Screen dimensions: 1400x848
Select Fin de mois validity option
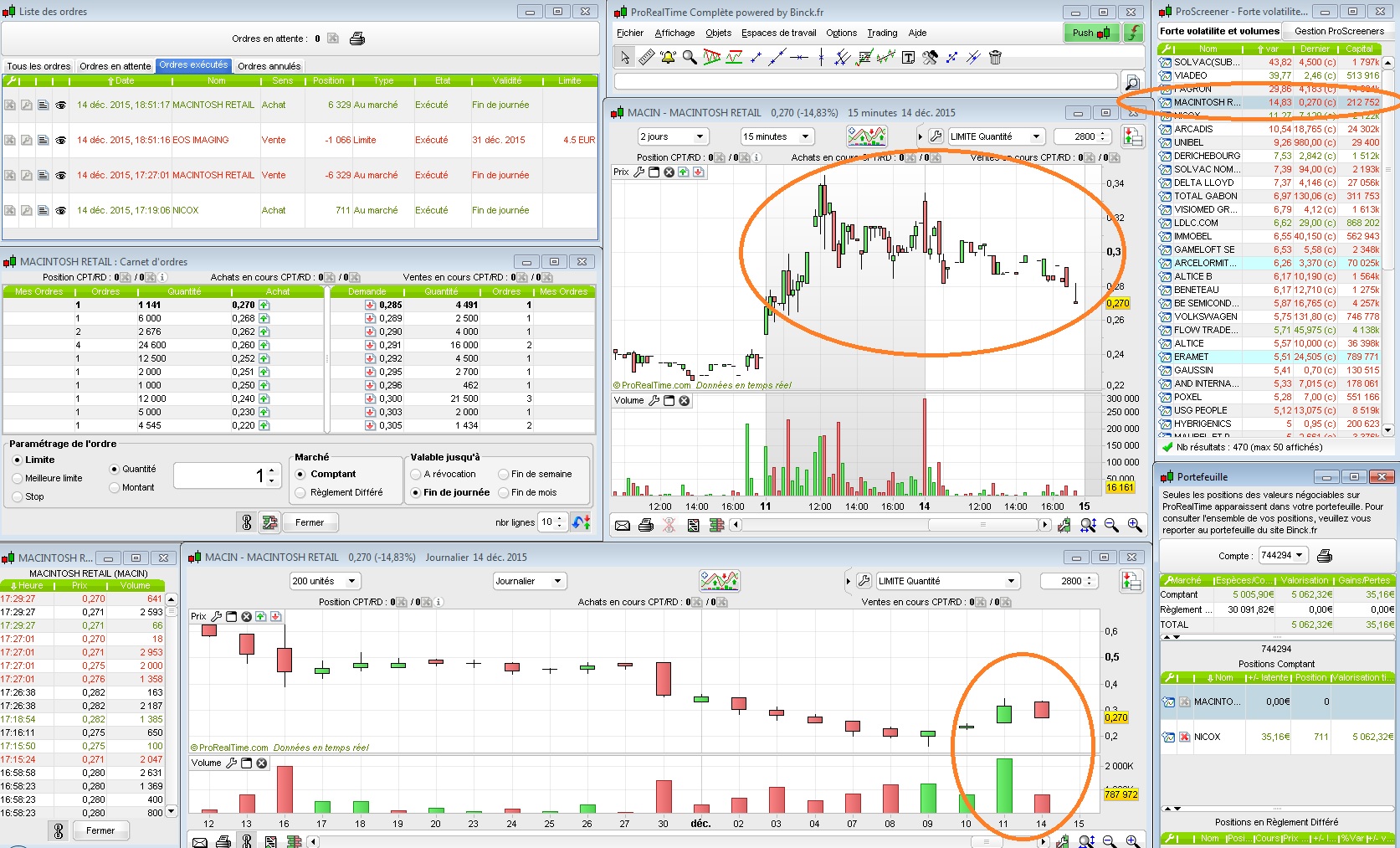point(503,492)
